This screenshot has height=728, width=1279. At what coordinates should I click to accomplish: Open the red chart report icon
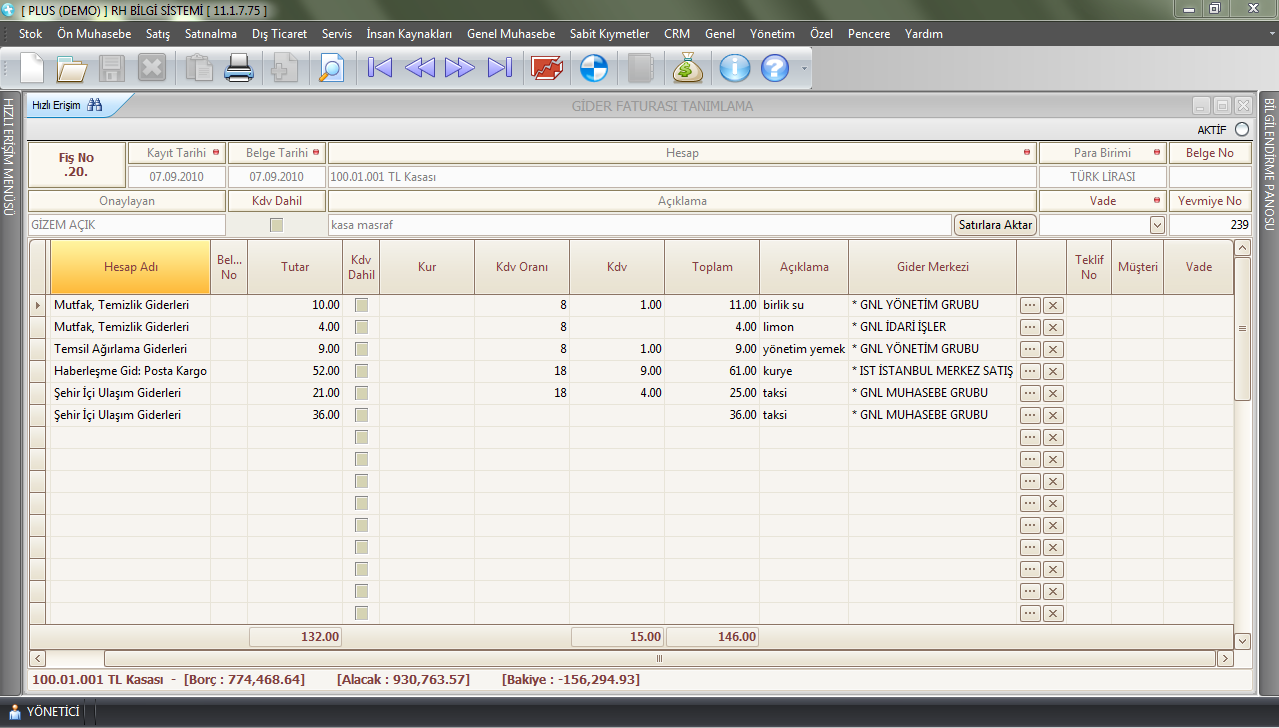(547, 68)
